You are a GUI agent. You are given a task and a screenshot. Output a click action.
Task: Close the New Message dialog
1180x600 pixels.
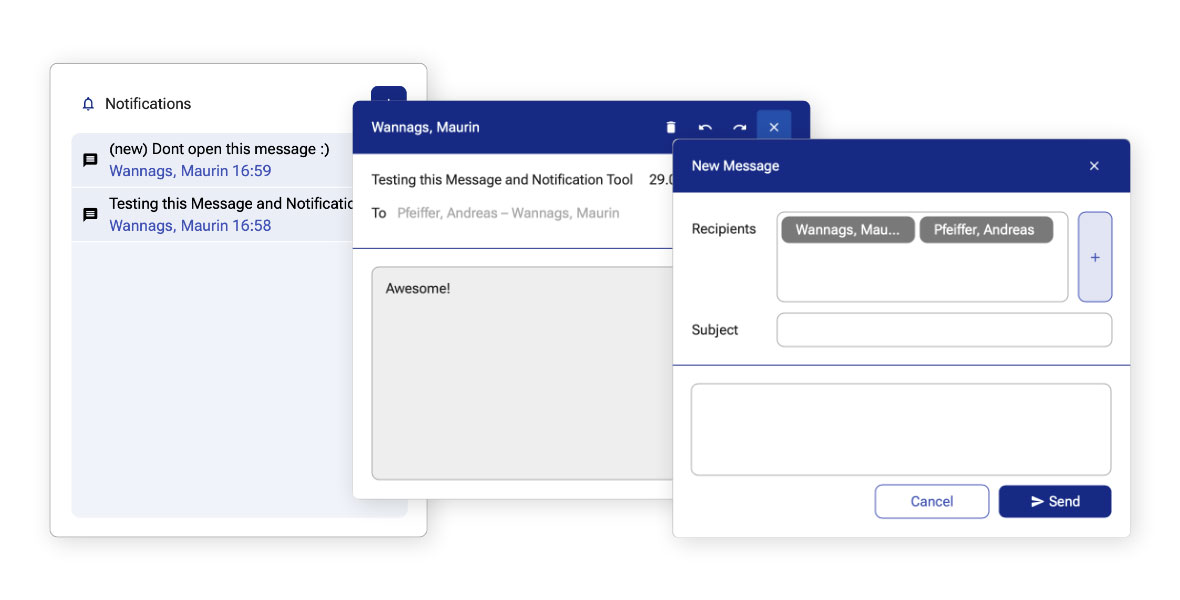[1094, 166]
